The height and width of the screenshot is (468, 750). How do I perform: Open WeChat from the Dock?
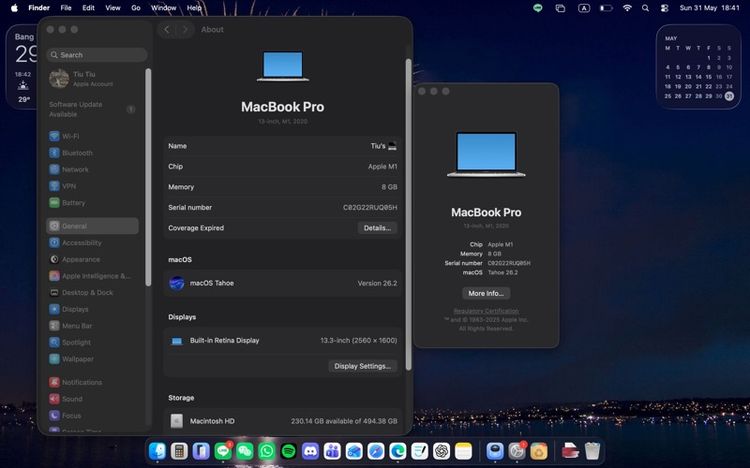(245, 451)
